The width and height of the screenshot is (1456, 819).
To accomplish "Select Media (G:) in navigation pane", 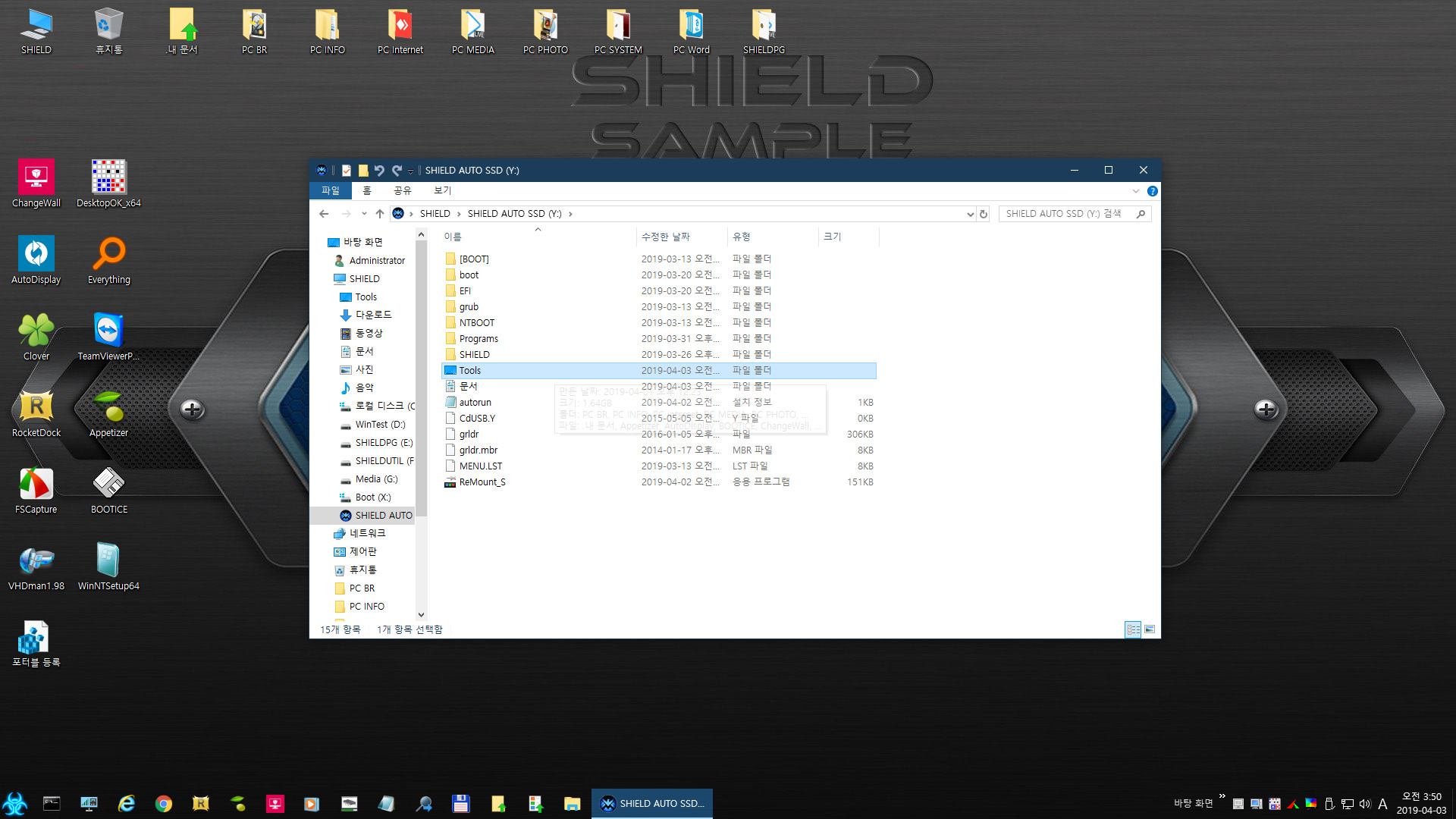I will coord(369,479).
